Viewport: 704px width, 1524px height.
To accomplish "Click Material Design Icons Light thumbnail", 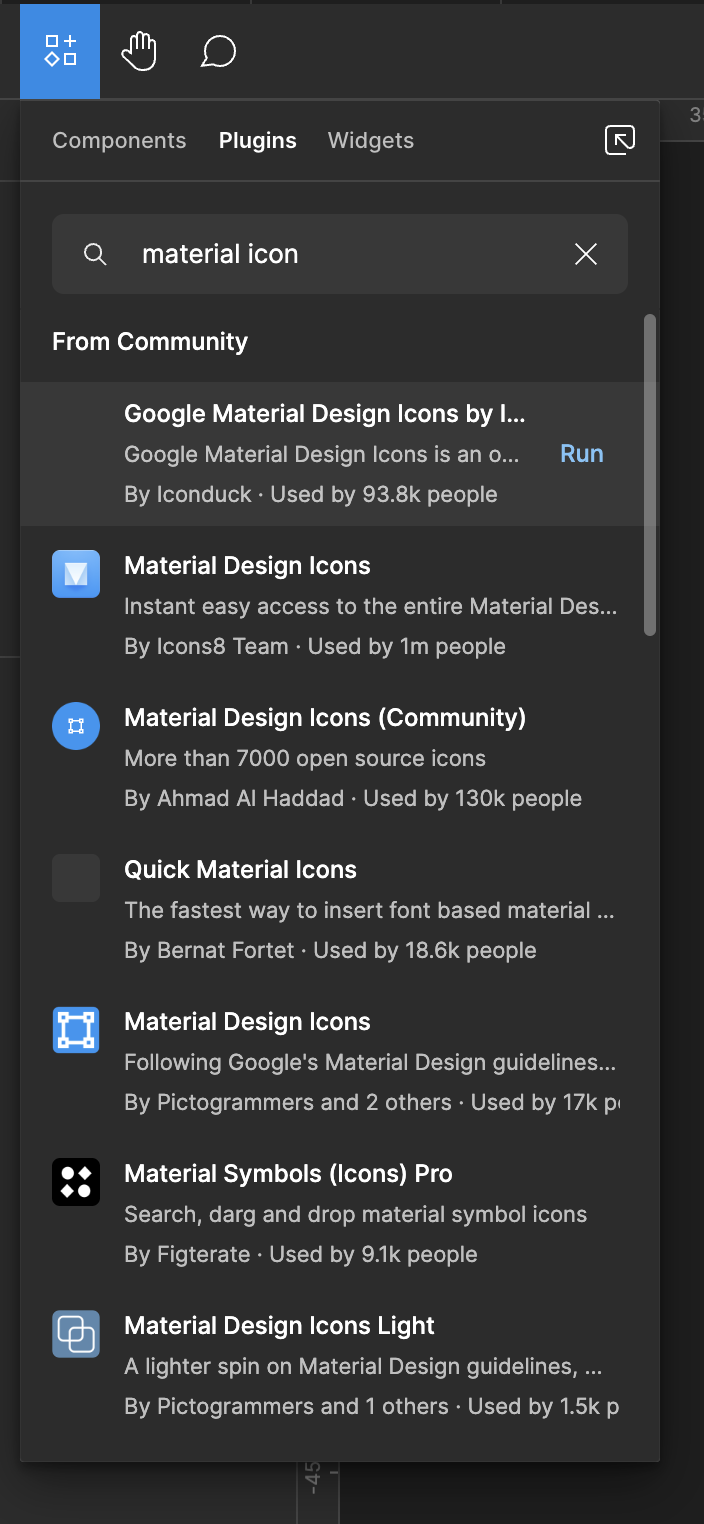I will pos(76,1334).
